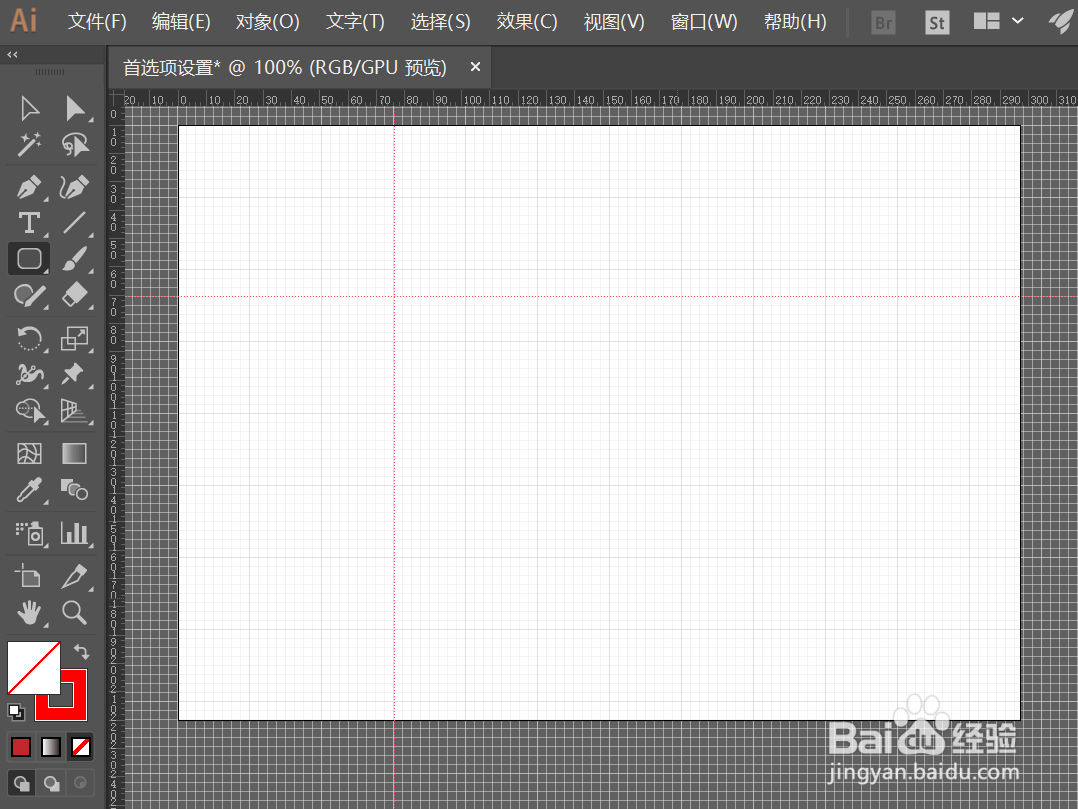
Task: Select the Selection tool (black arrow outline)
Action: [29, 109]
